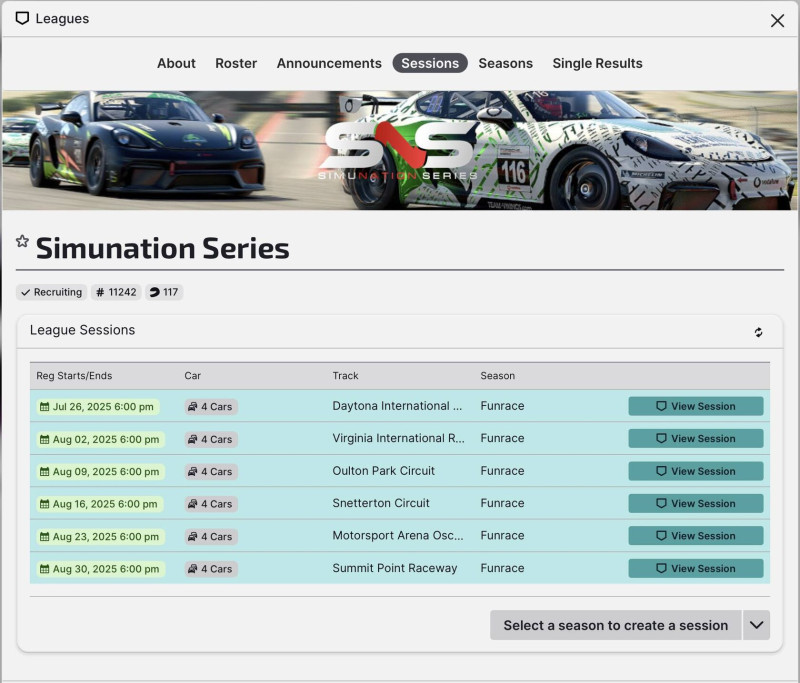View Session for Motorsport Arena Oschersleben

[x=695, y=536]
